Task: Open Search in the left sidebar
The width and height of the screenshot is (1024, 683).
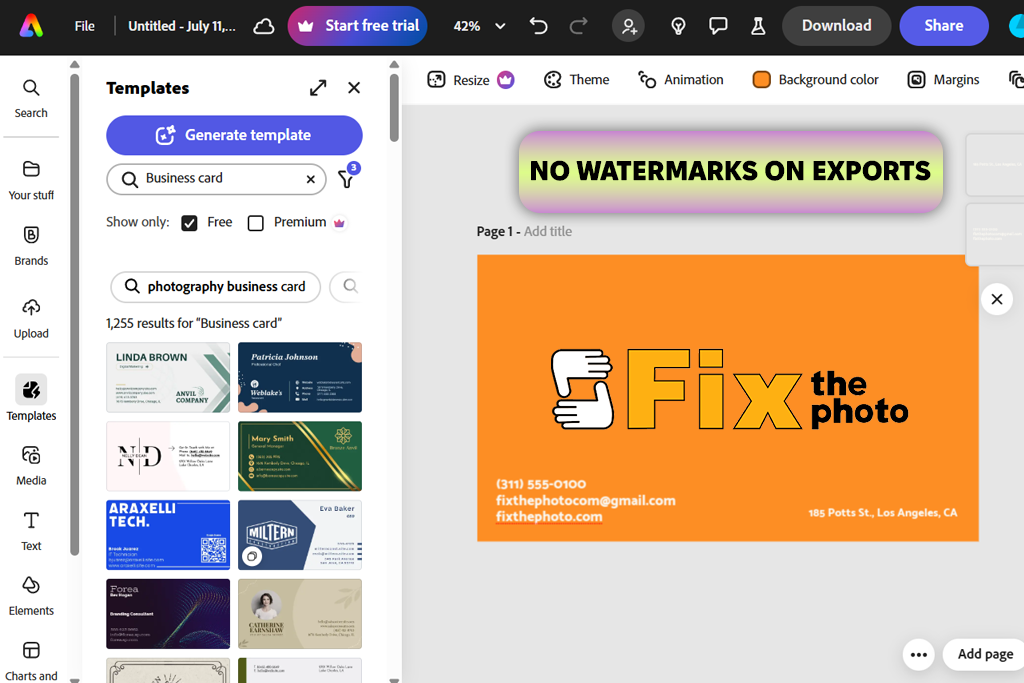Action: [x=31, y=99]
